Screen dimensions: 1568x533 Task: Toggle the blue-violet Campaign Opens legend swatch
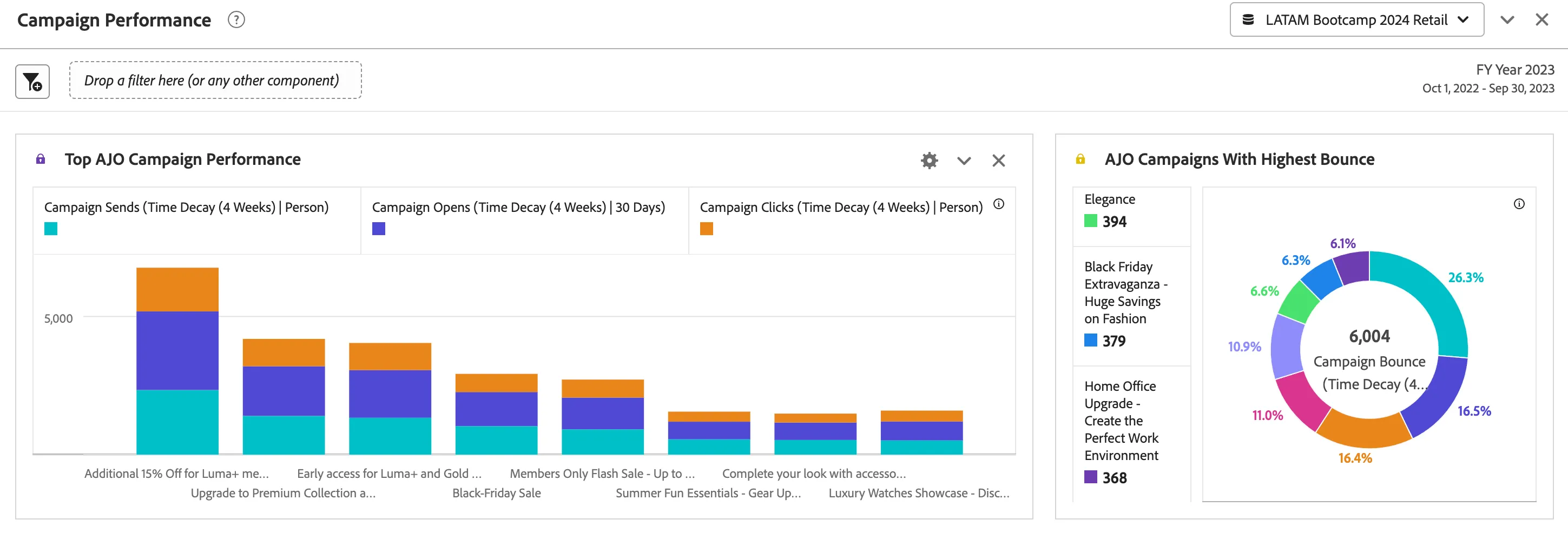click(379, 229)
